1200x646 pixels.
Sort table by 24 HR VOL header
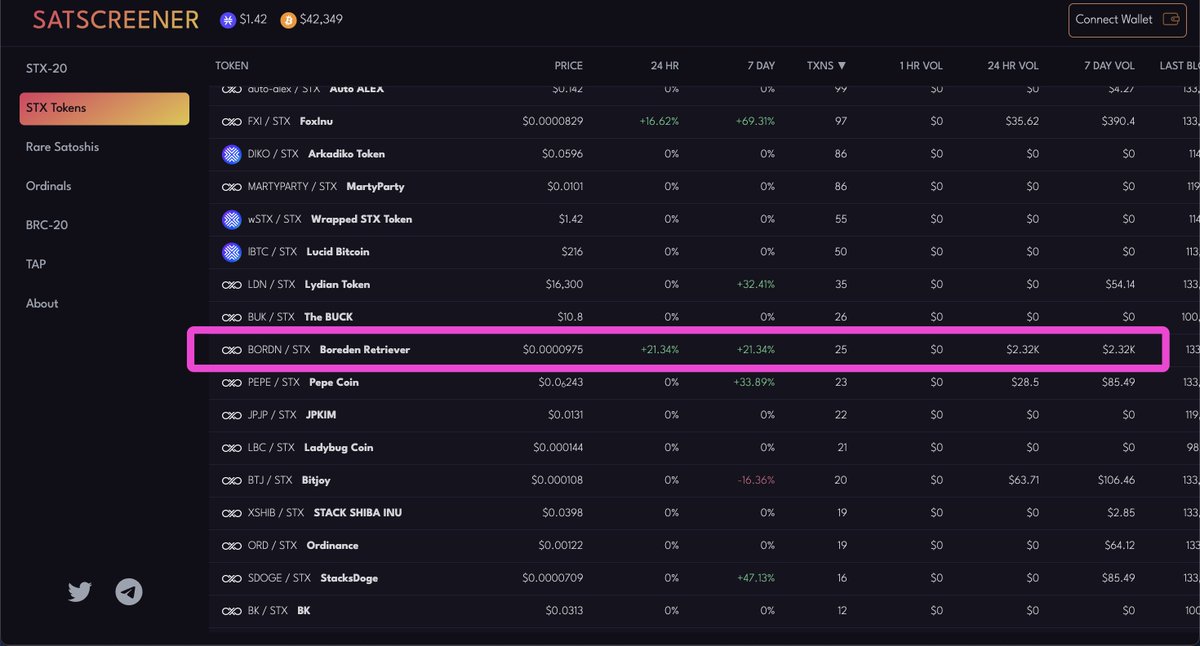tap(1013, 66)
